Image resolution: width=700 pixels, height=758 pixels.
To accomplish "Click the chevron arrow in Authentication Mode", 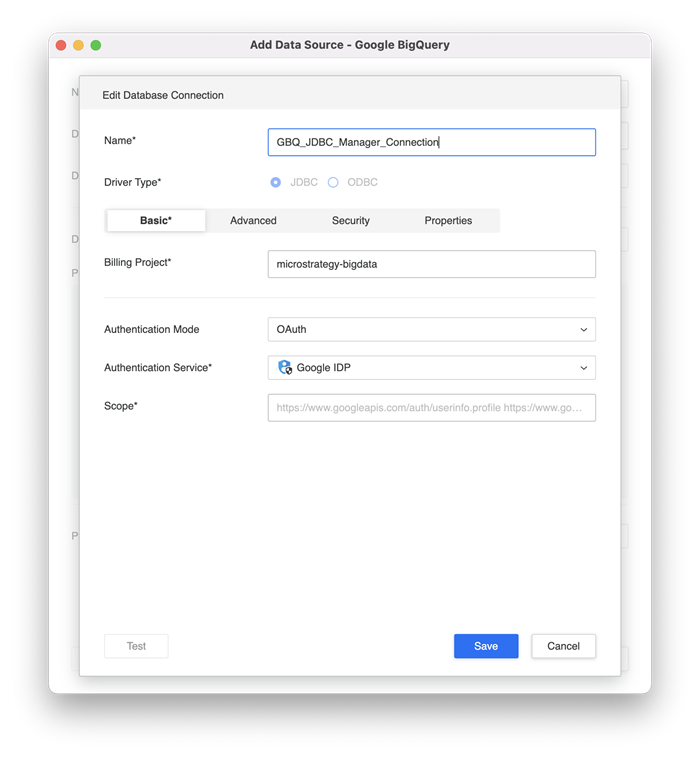I will [x=583, y=330].
